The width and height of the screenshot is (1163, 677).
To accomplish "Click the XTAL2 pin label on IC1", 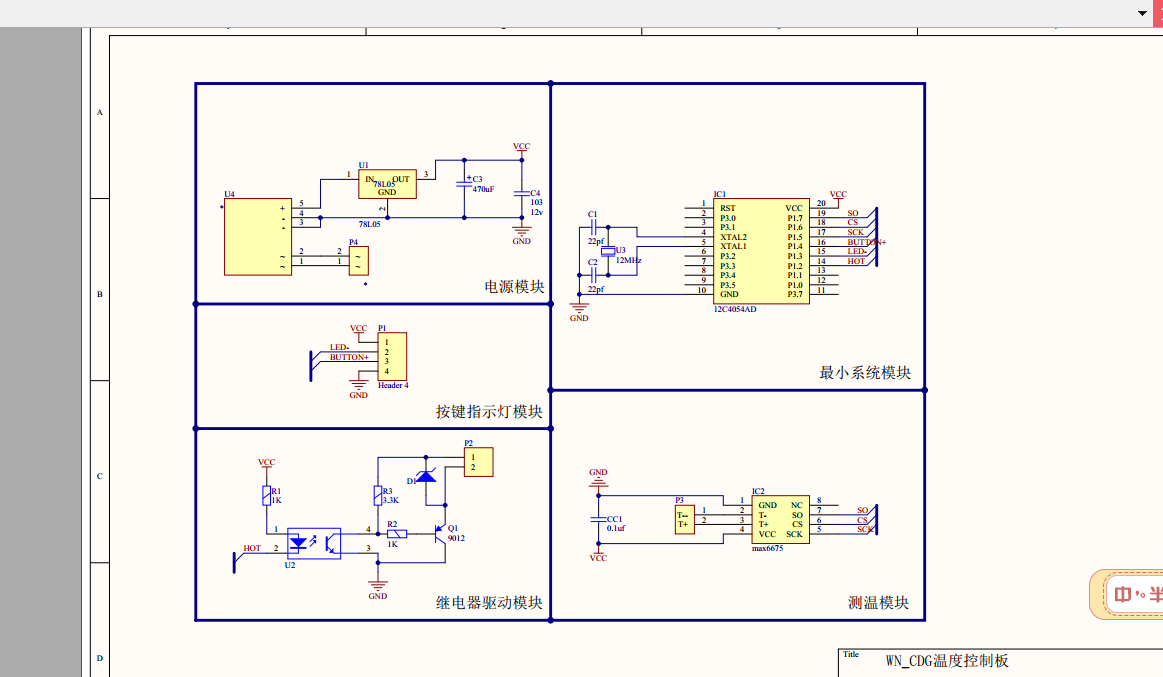I will tap(734, 237).
